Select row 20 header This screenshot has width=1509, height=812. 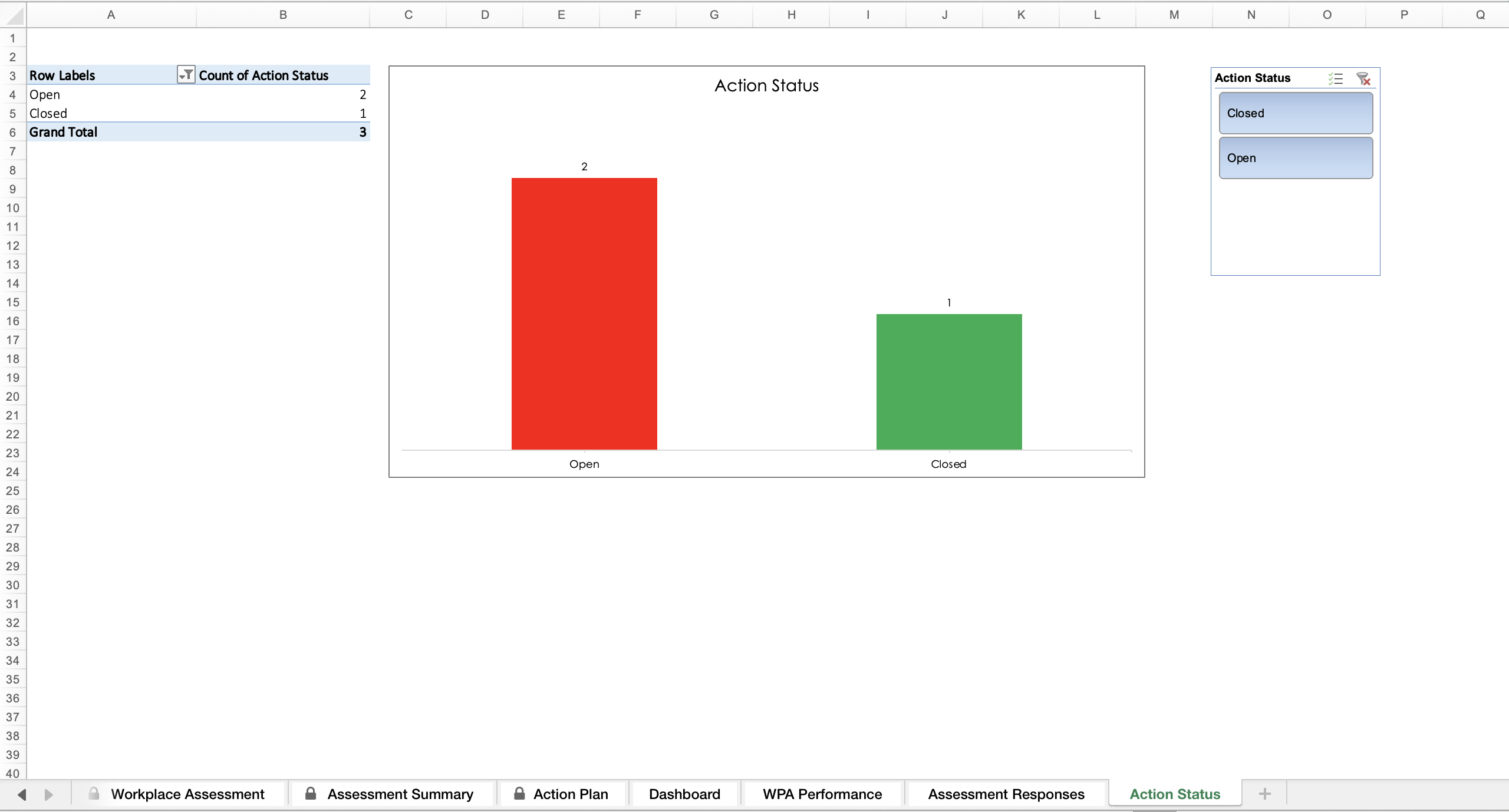(x=12, y=396)
